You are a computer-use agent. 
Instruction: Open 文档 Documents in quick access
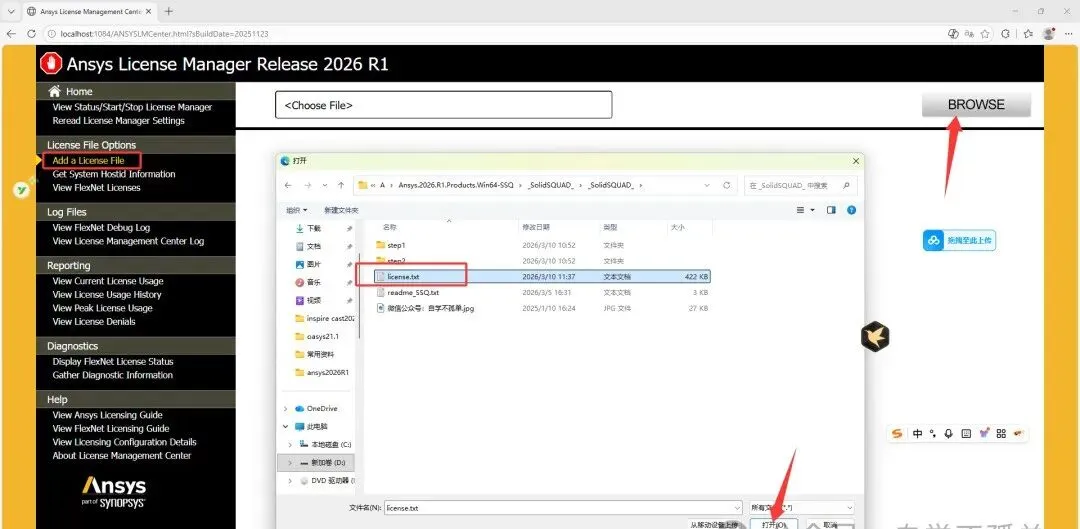coord(314,246)
